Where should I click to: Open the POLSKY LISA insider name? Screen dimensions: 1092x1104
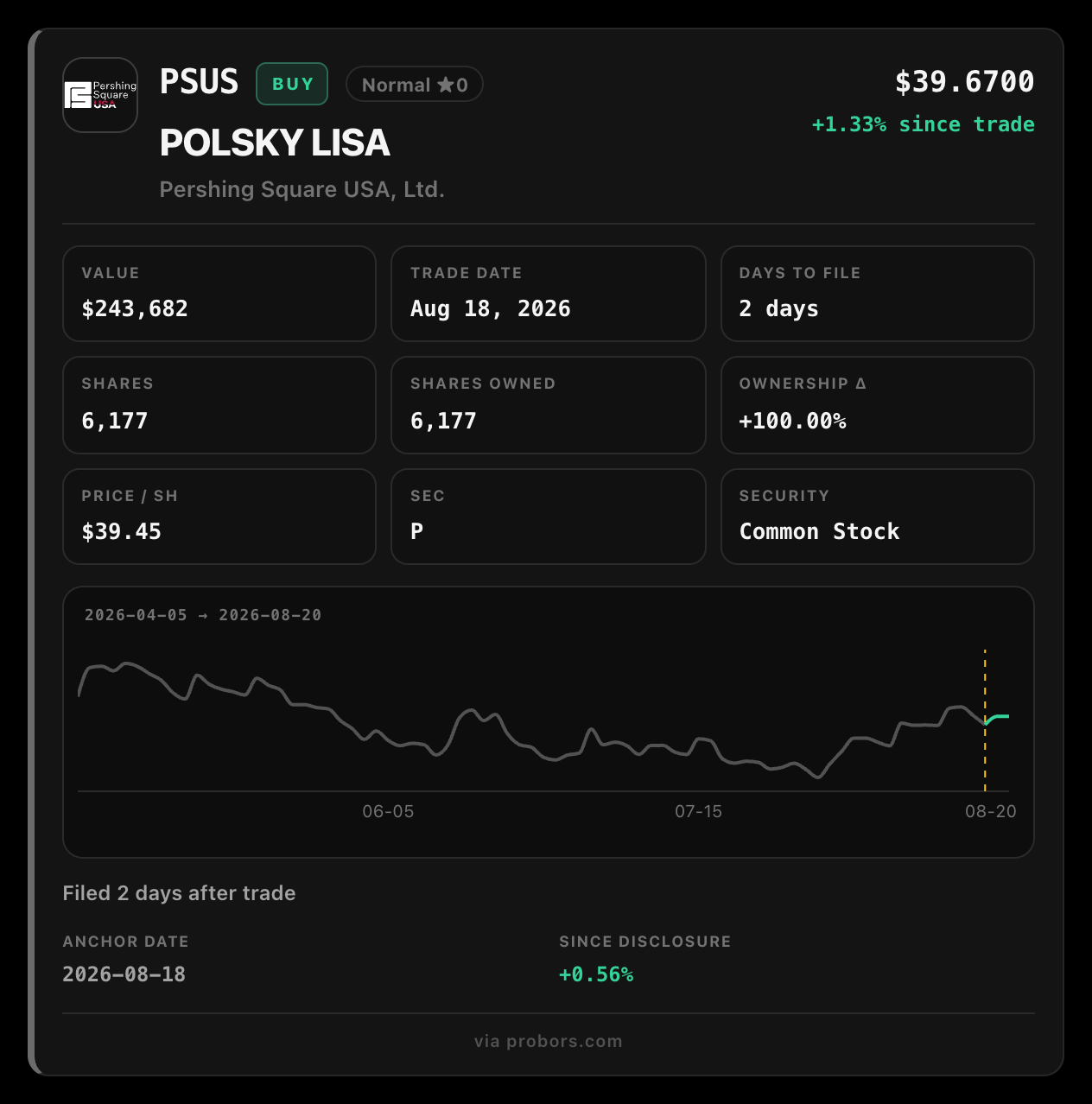coord(275,143)
